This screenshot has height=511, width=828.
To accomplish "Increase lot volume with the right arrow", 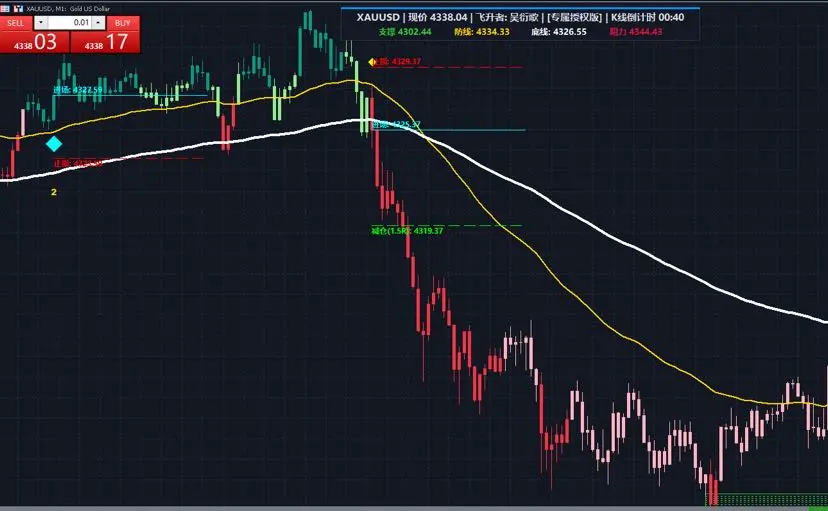I will coord(98,23).
